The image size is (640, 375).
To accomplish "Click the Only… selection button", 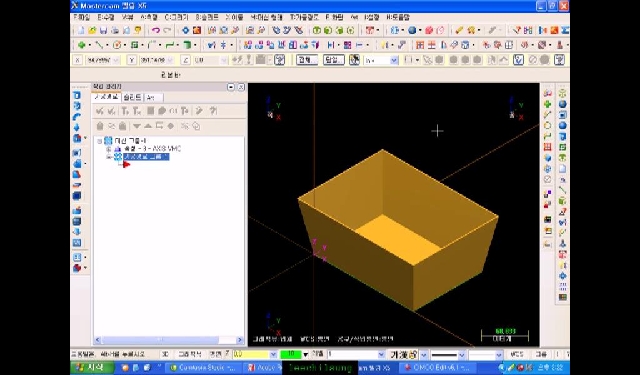I will tap(334, 60).
